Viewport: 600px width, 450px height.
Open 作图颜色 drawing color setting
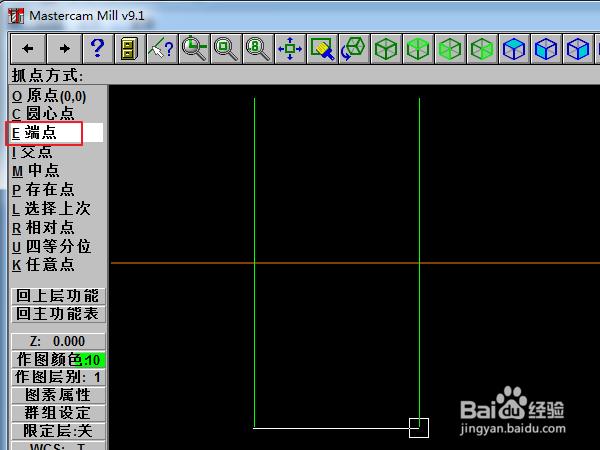(58, 359)
